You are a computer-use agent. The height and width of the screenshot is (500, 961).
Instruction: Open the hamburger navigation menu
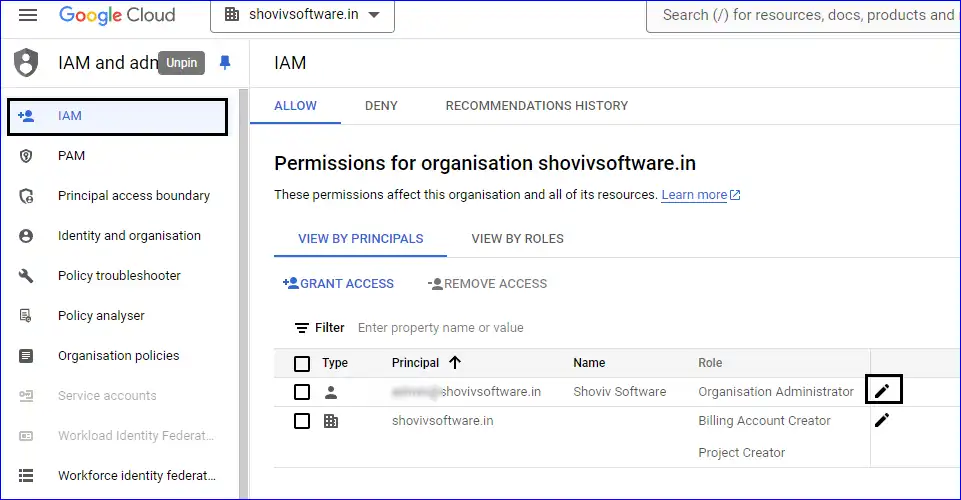point(28,15)
